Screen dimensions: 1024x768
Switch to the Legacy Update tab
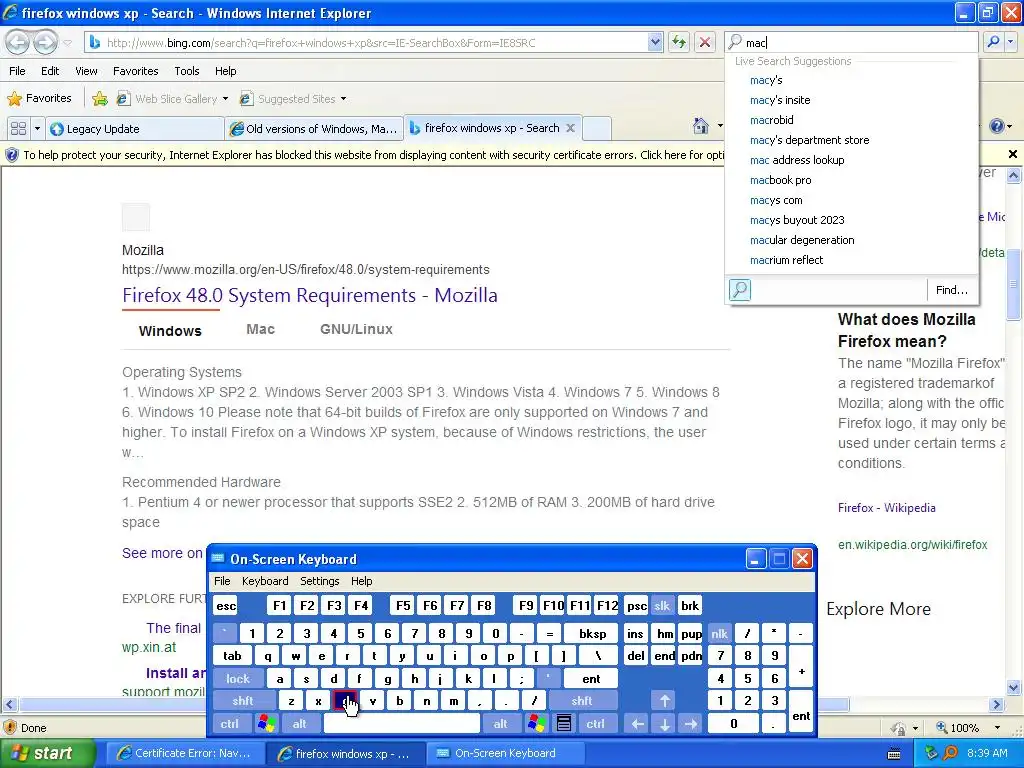(135, 129)
